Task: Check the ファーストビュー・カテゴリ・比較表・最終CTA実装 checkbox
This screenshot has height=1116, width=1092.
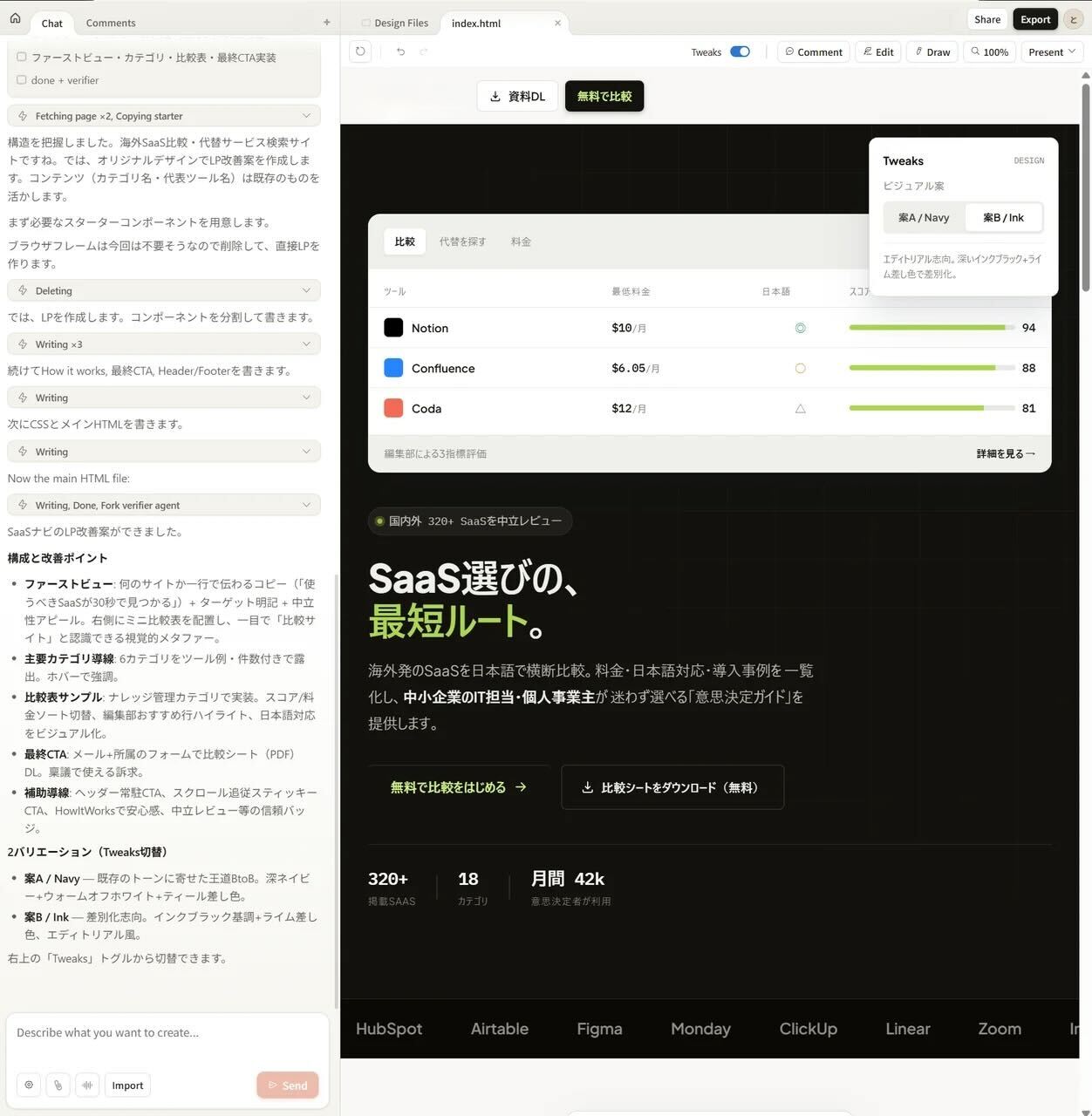Action: [x=21, y=56]
